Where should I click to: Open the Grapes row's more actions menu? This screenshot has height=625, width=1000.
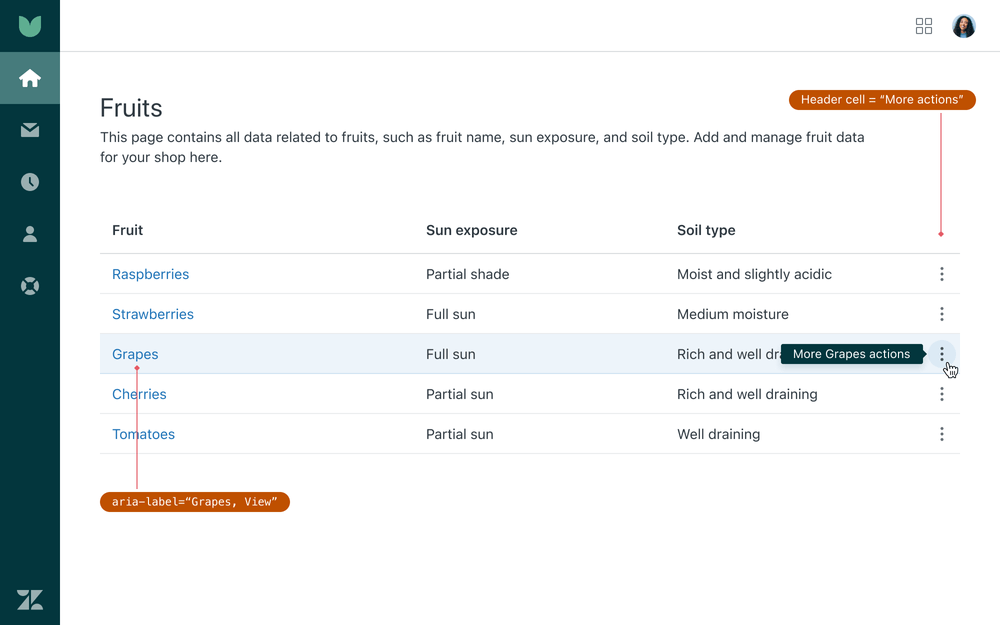click(941, 354)
